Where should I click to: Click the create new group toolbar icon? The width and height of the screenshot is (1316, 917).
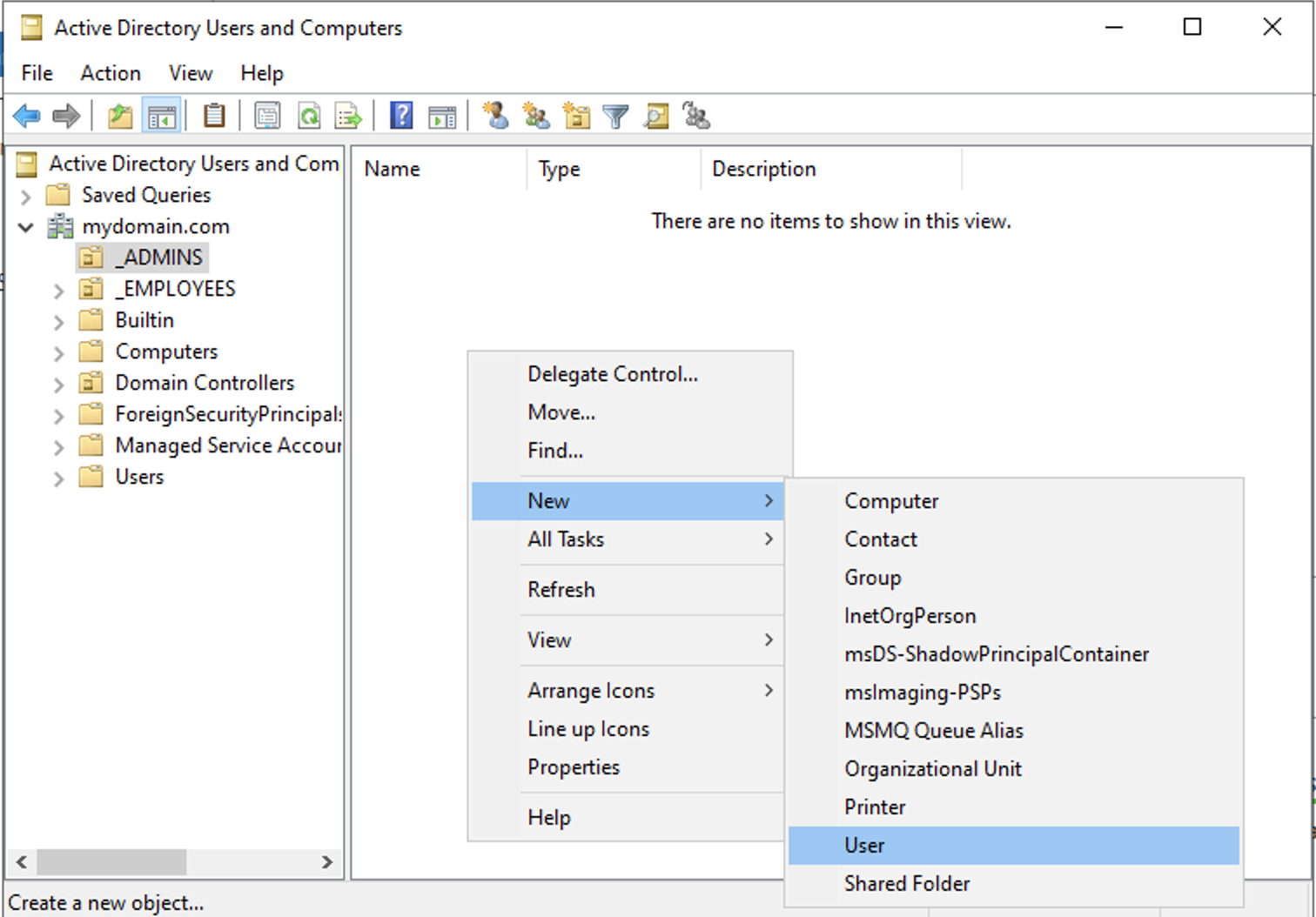(536, 116)
